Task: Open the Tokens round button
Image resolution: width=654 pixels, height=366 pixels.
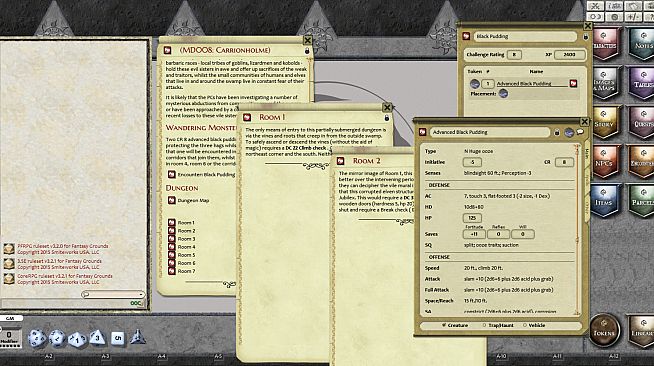Action: pos(604,330)
